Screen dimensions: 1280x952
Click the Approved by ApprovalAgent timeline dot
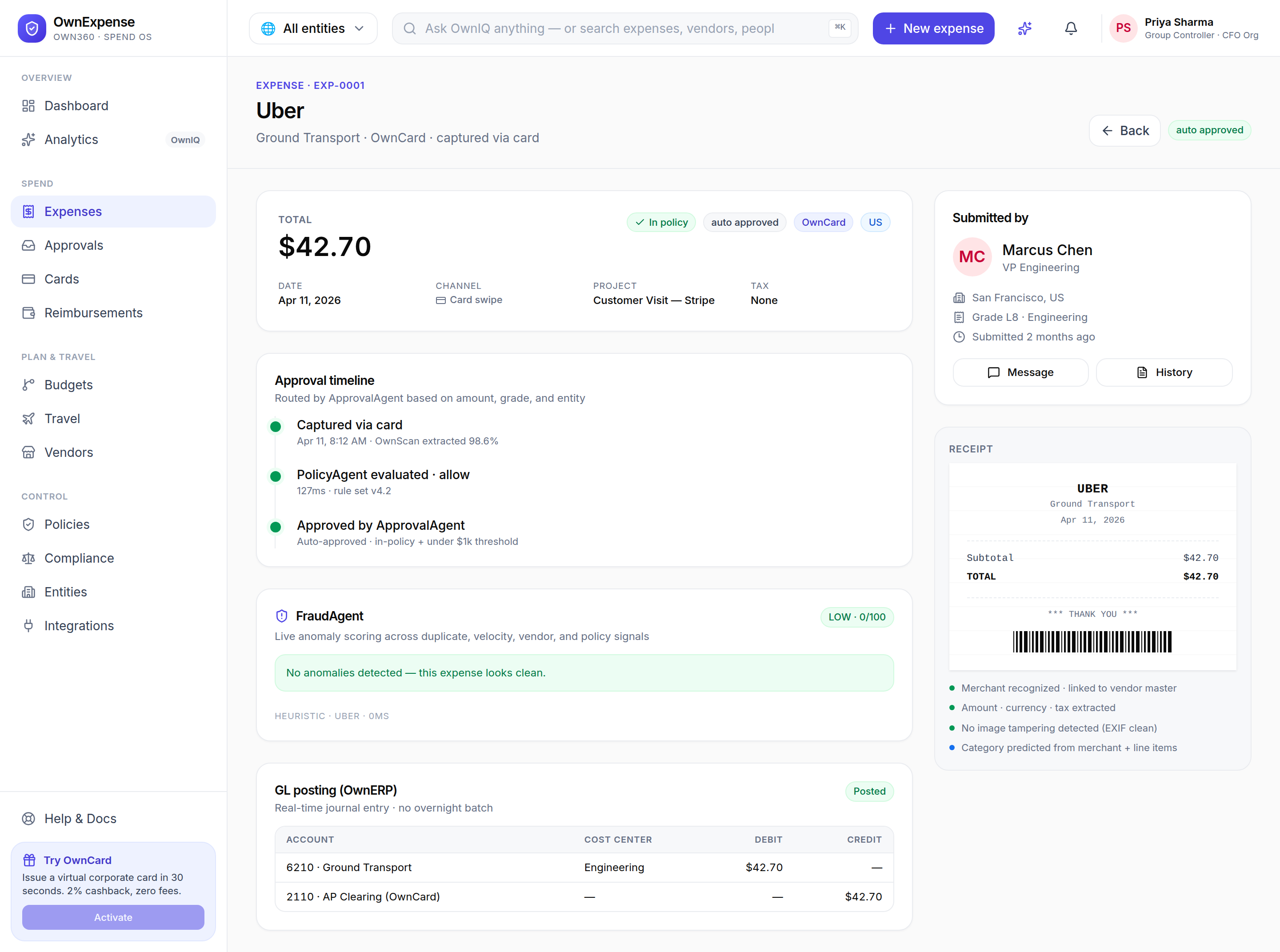click(x=276, y=527)
